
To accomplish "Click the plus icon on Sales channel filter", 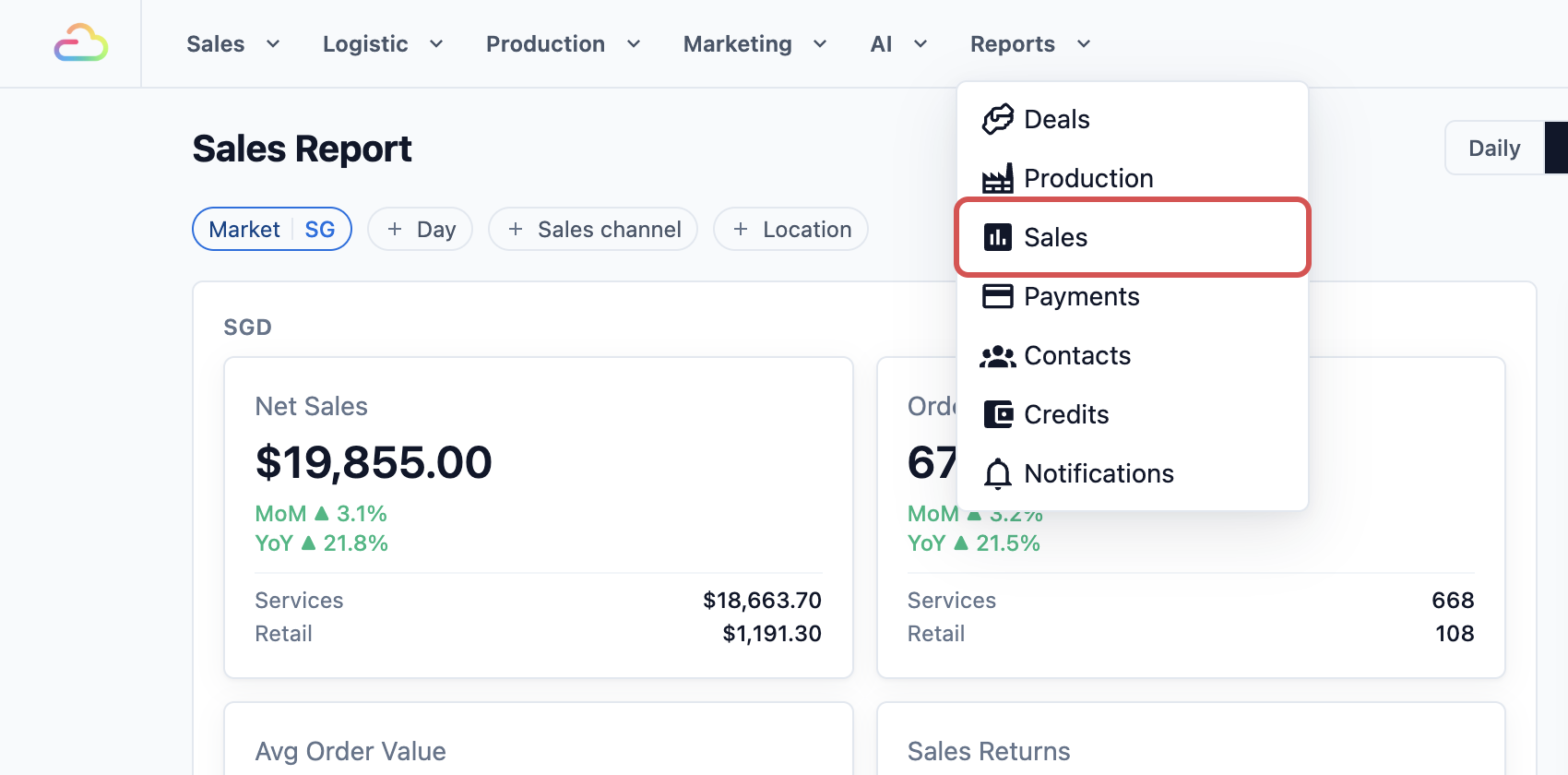I will tap(516, 229).
